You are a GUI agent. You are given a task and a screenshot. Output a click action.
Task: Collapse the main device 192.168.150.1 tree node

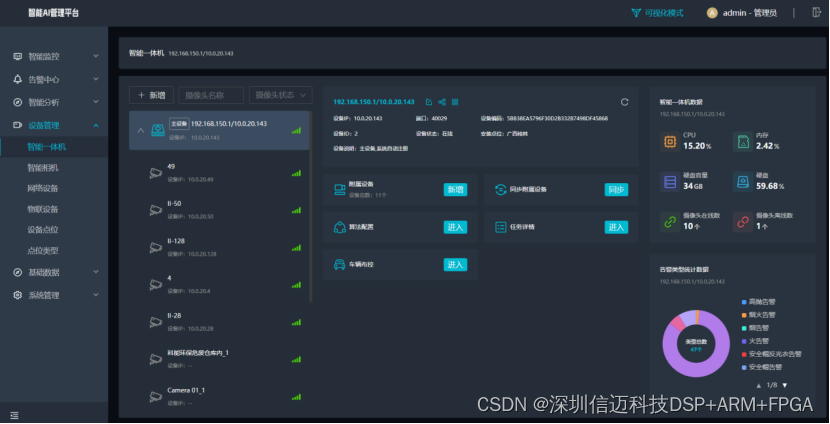pyautogui.click(x=139, y=130)
